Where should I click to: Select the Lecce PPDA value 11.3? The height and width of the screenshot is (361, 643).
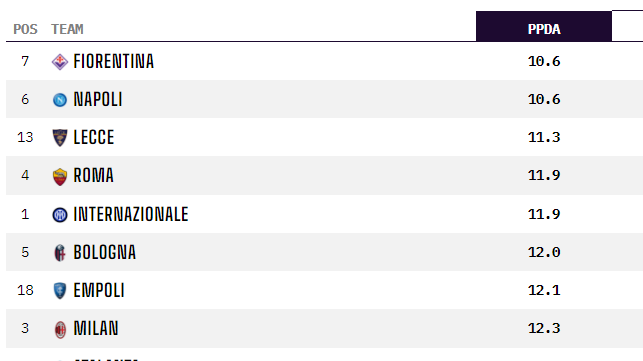tap(544, 137)
